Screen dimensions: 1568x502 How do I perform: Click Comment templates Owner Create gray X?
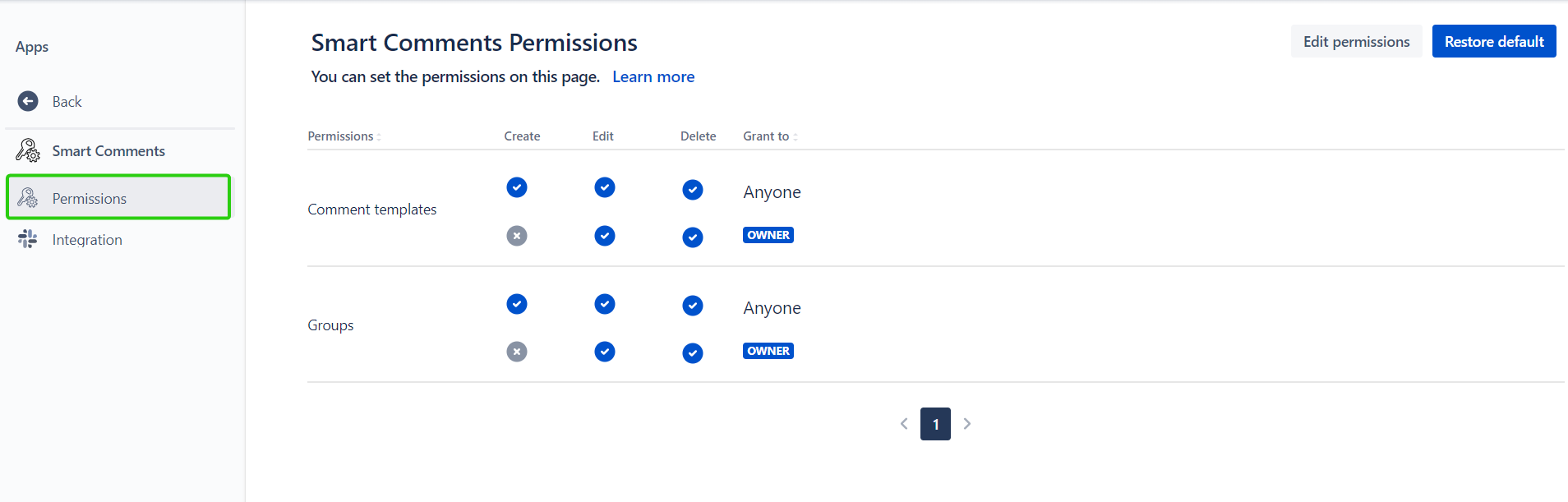click(517, 236)
